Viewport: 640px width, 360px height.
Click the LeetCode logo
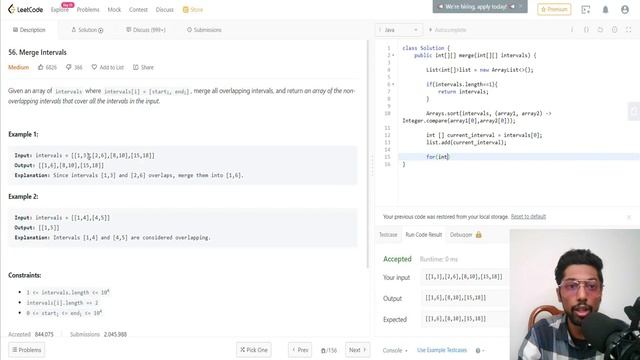pos(25,9)
